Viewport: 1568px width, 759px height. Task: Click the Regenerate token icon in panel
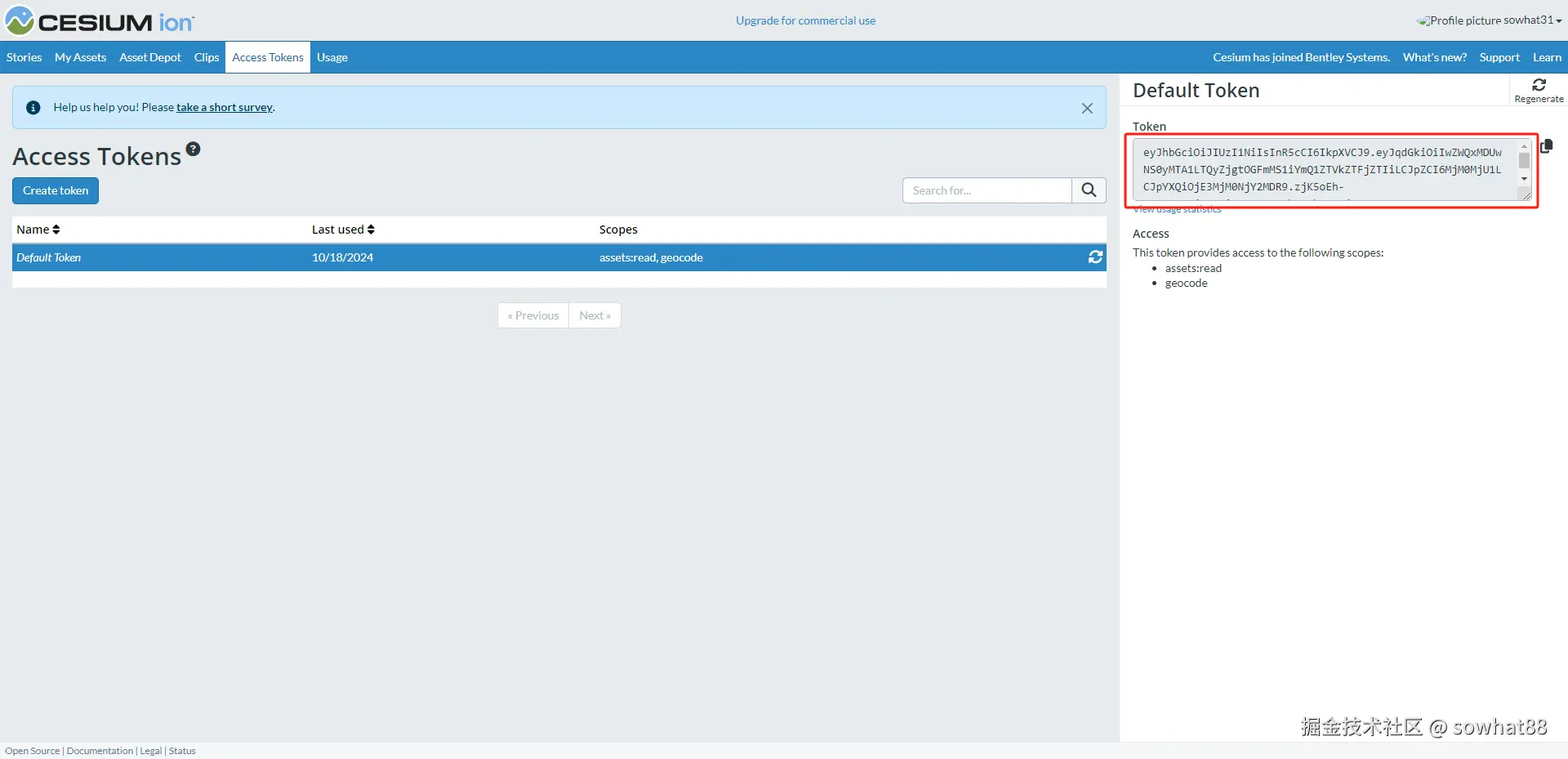coord(1539,90)
